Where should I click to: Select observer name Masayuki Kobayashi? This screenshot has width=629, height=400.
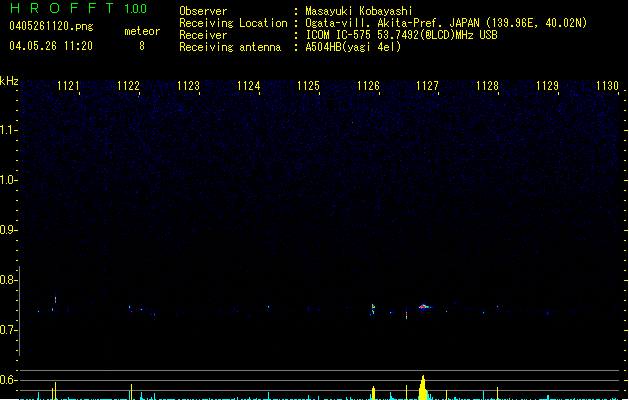point(359,11)
